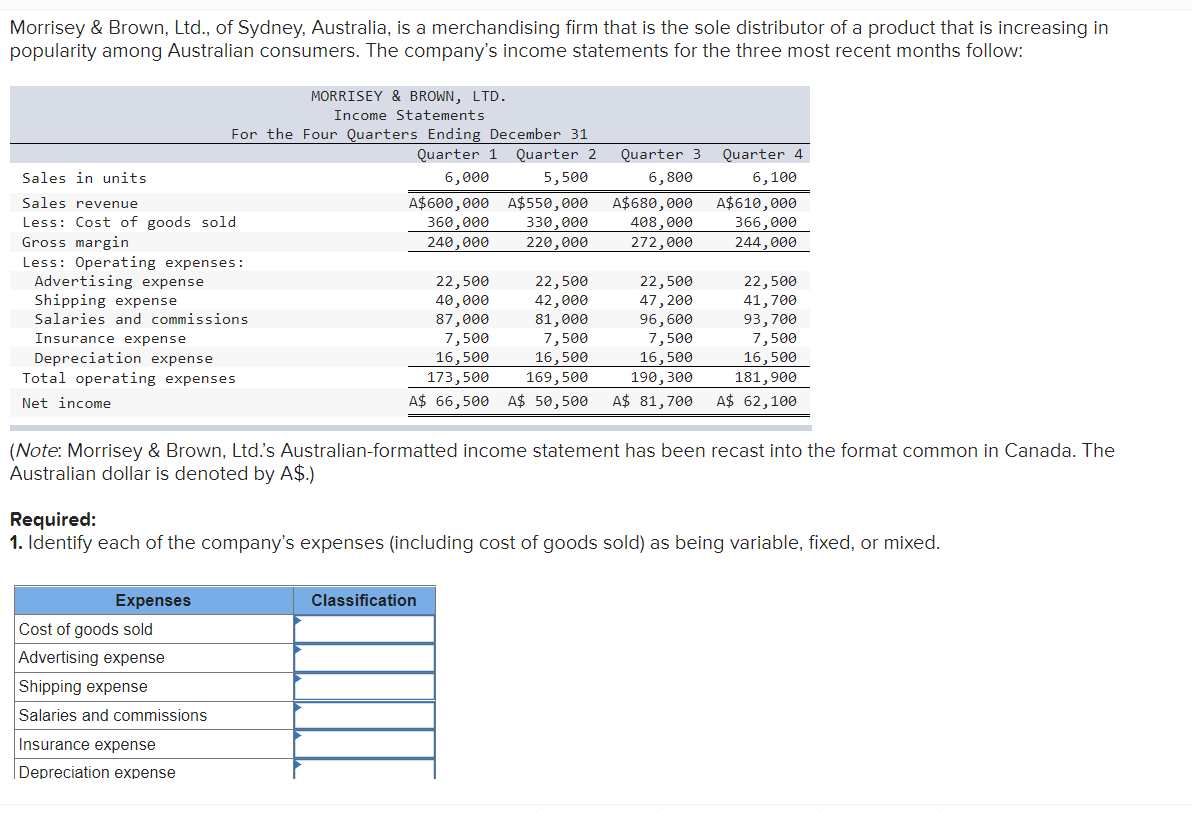
Task: Click the Quarter 2 column heading
Action: coord(556,154)
